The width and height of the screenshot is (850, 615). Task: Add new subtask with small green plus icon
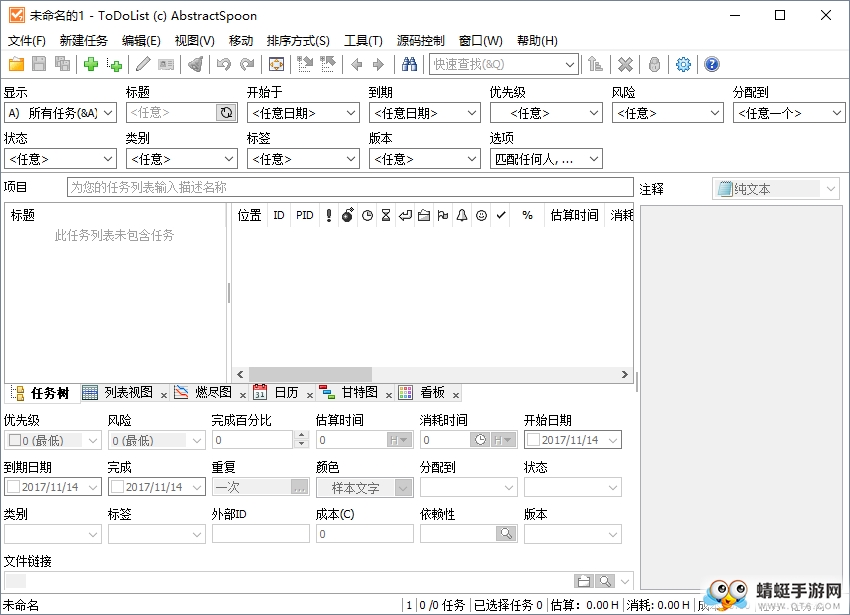[x=114, y=65]
